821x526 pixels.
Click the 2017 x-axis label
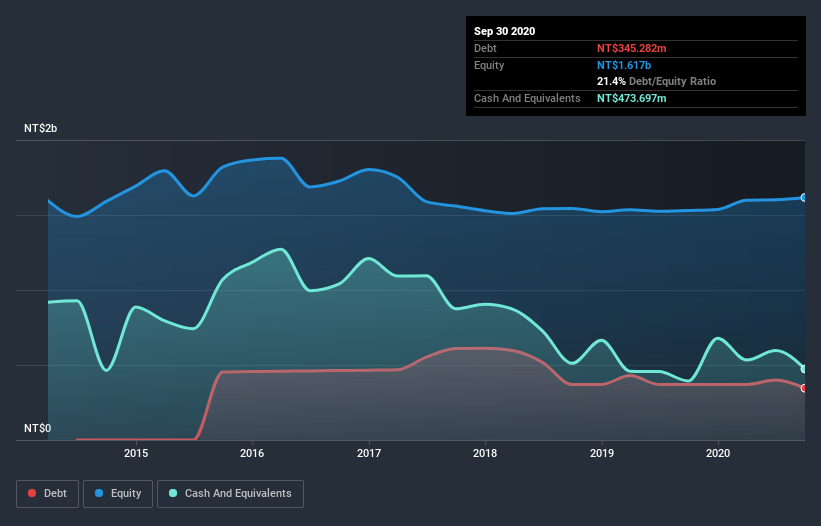tap(369, 453)
